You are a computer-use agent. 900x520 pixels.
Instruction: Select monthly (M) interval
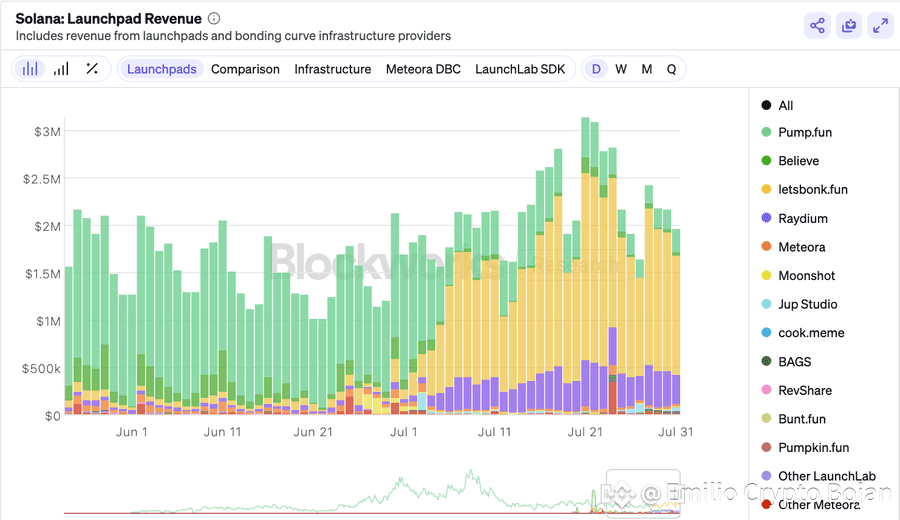(647, 69)
